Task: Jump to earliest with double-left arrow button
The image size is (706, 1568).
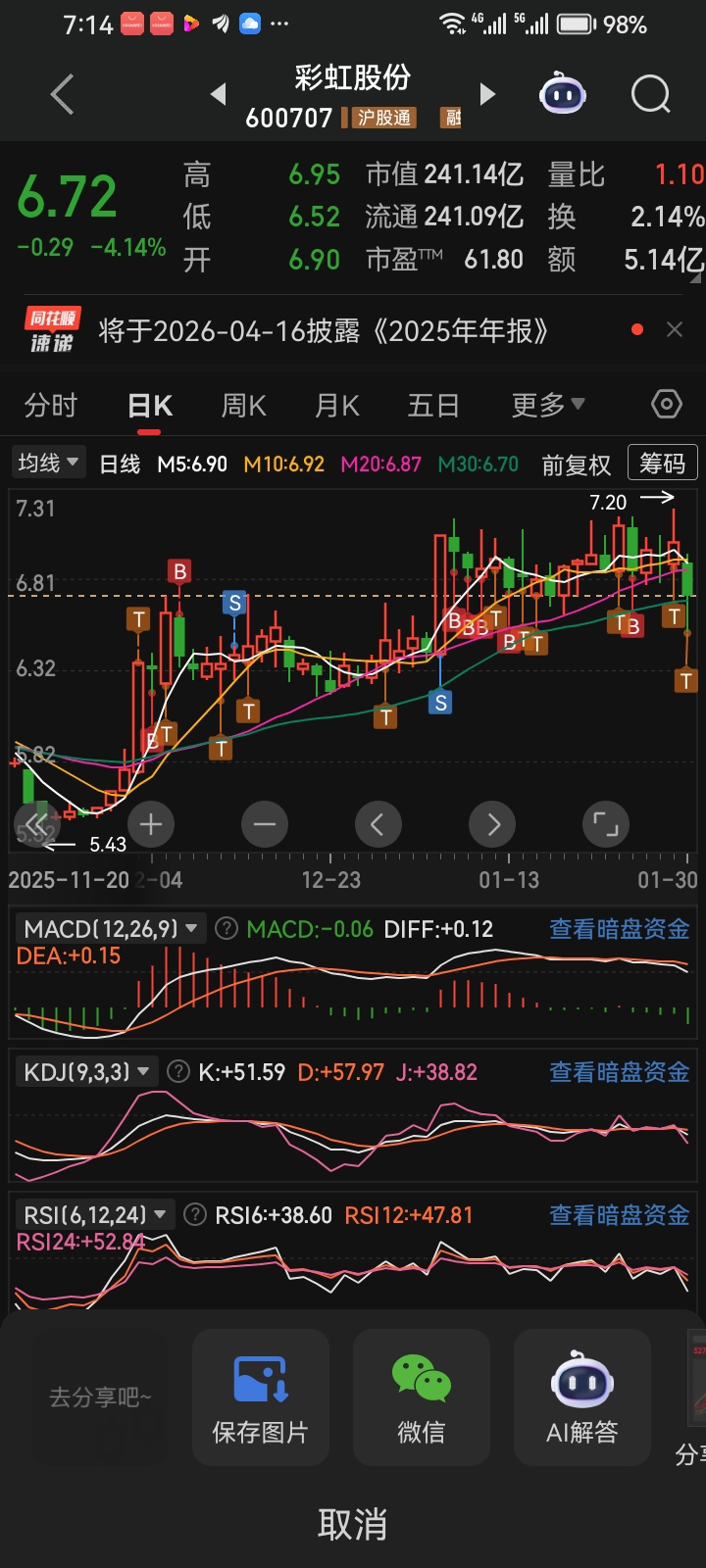Action: tap(36, 825)
